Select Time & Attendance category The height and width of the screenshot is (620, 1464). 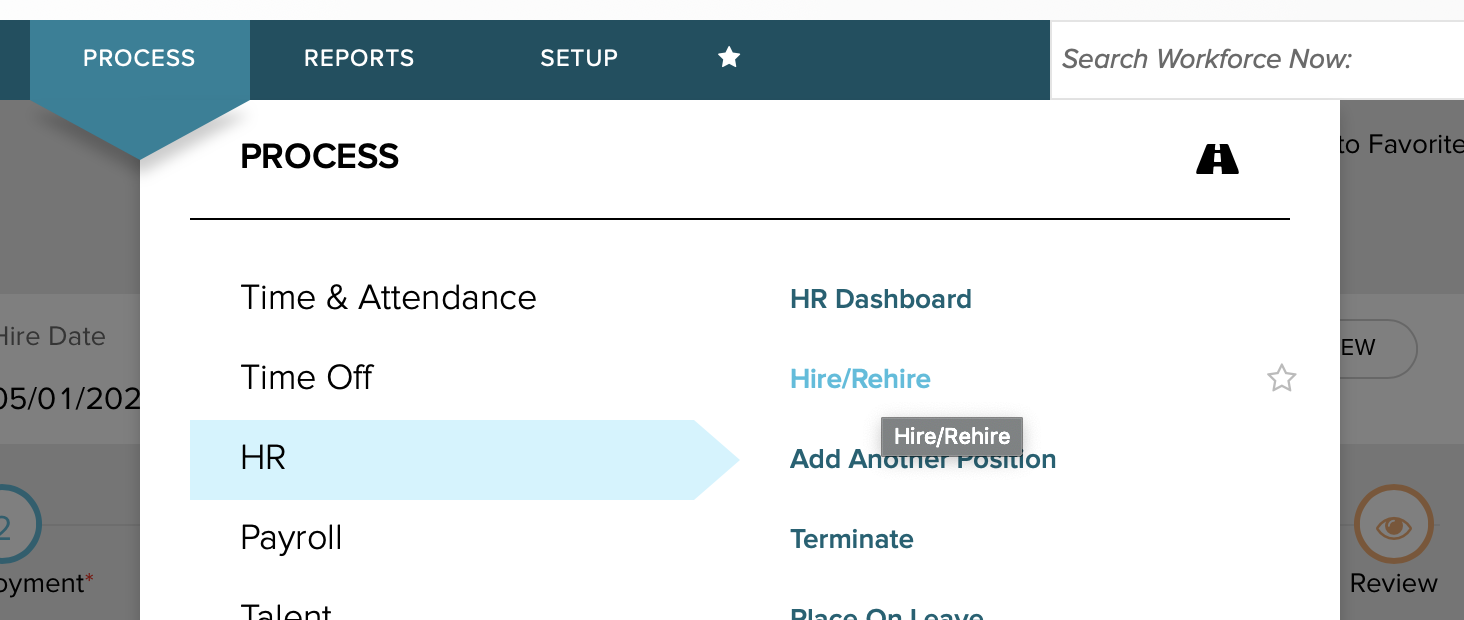(x=388, y=298)
